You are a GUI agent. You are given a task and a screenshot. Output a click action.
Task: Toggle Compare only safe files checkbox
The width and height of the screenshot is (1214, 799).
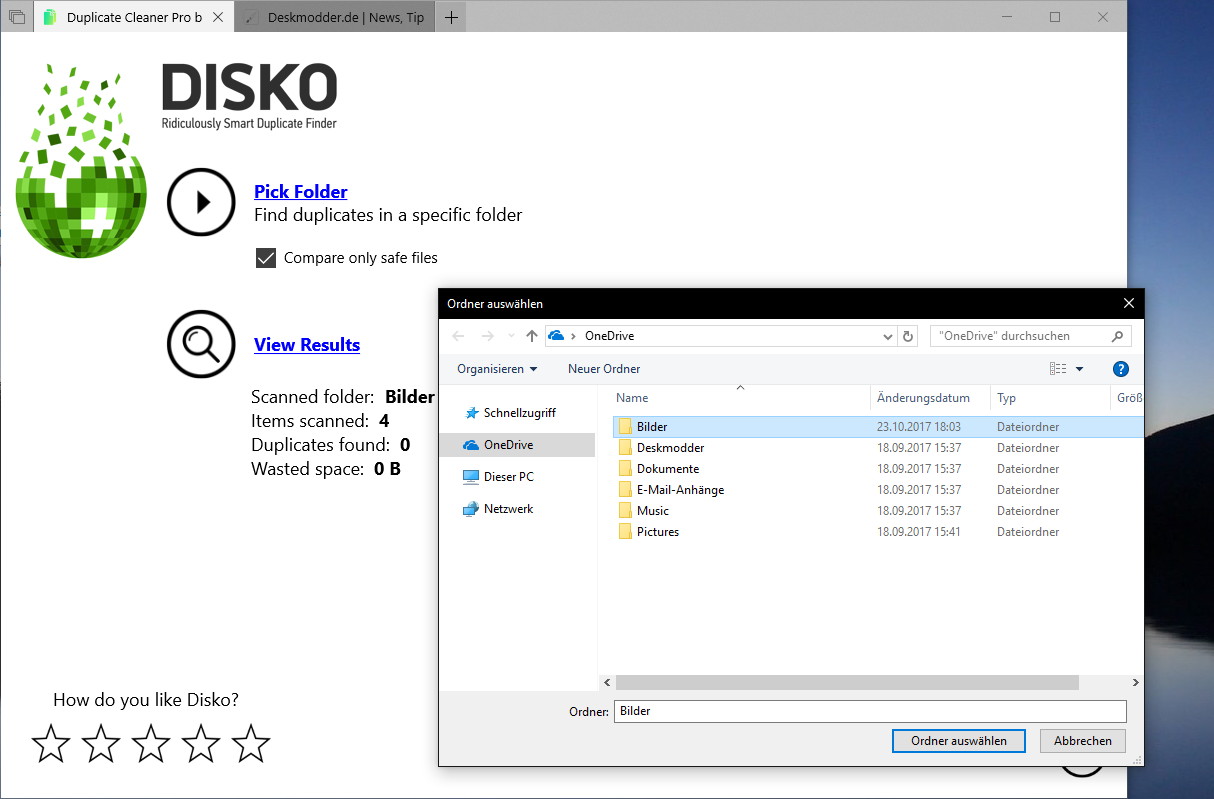[x=266, y=258]
